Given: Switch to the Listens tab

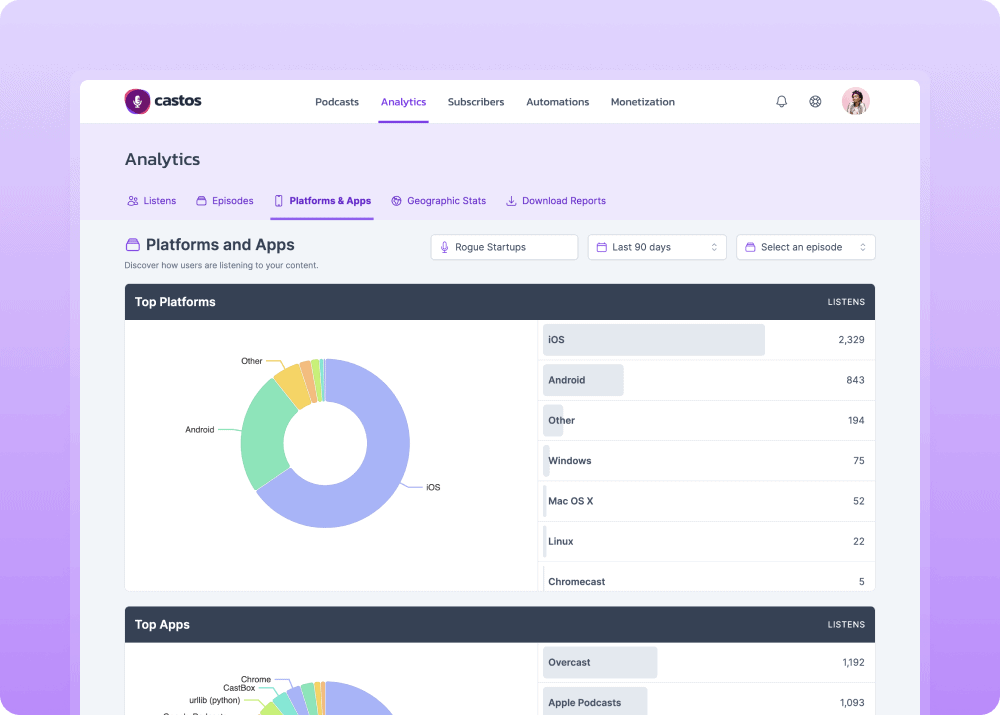Looking at the screenshot, I should [152, 201].
